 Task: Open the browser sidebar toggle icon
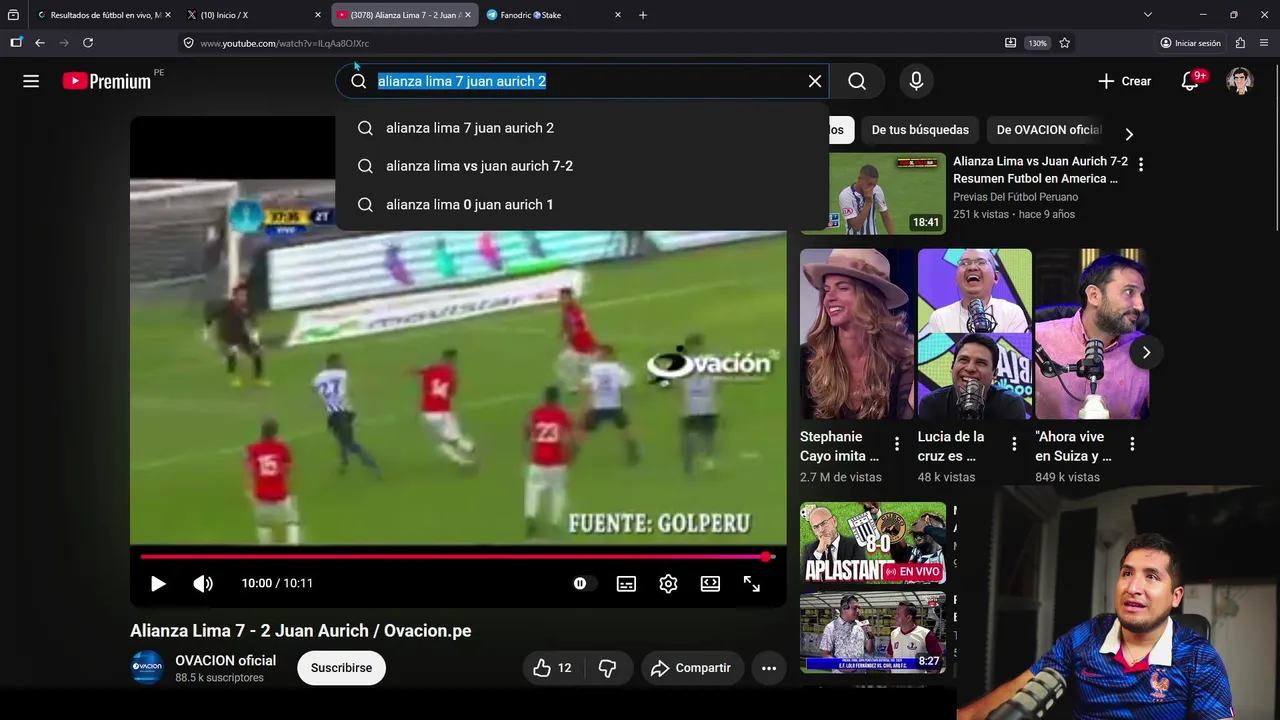(x=16, y=43)
